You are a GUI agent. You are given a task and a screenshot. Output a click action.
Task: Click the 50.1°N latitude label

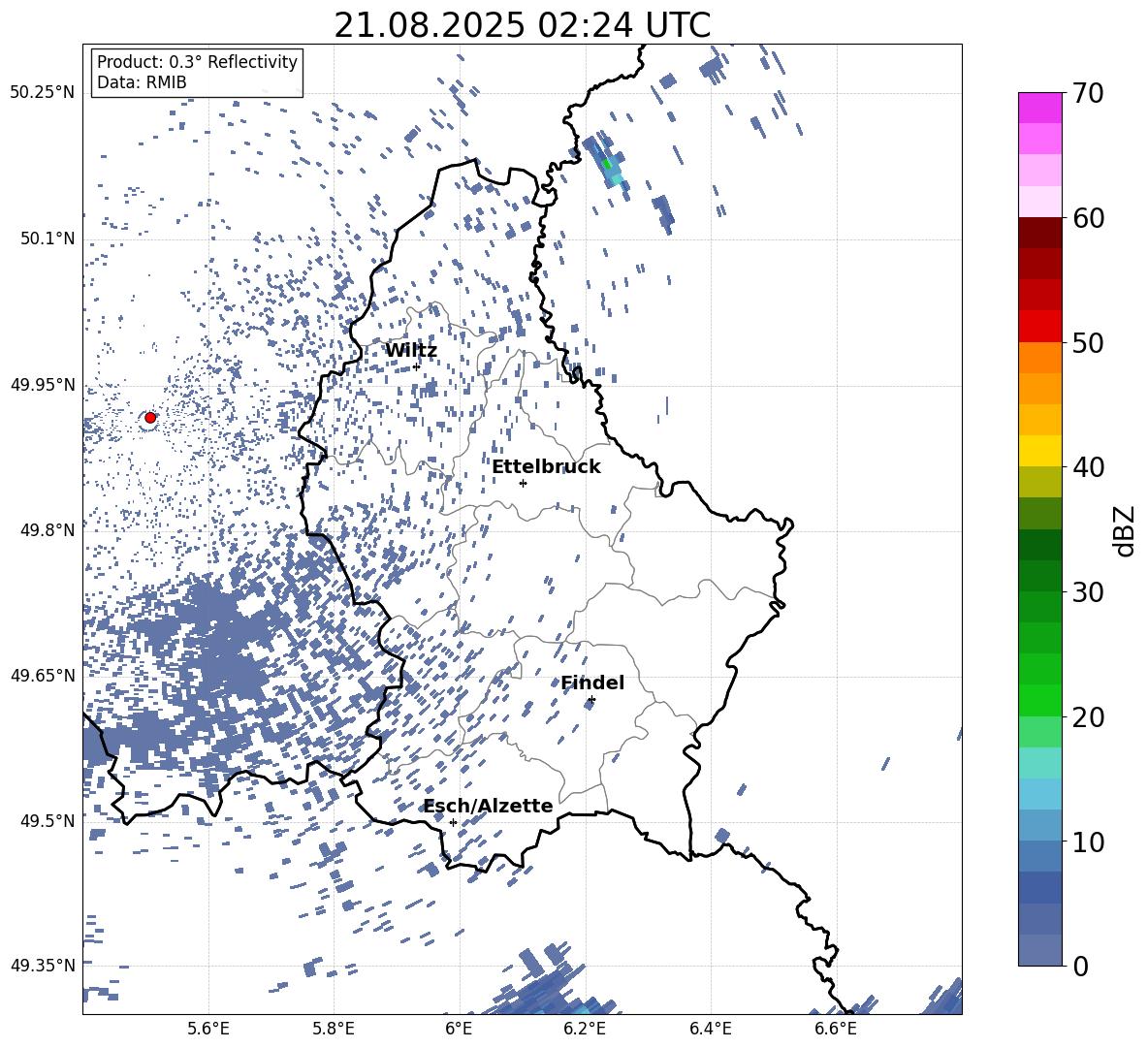pyautogui.click(x=47, y=238)
